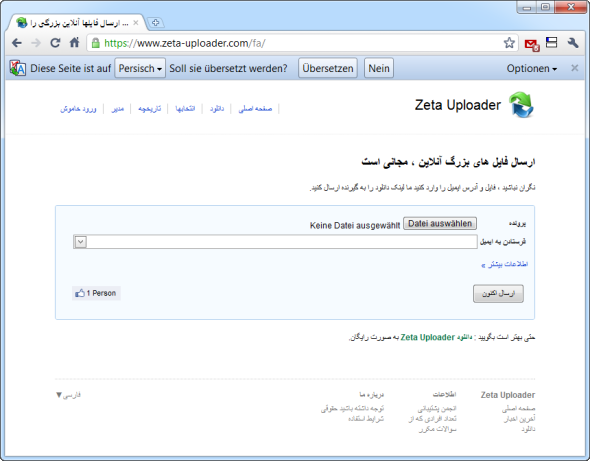Viewport: 590px width, 461px height.
Task: Expand the Optionen dropdown in the translate bar
Action: 531,68
